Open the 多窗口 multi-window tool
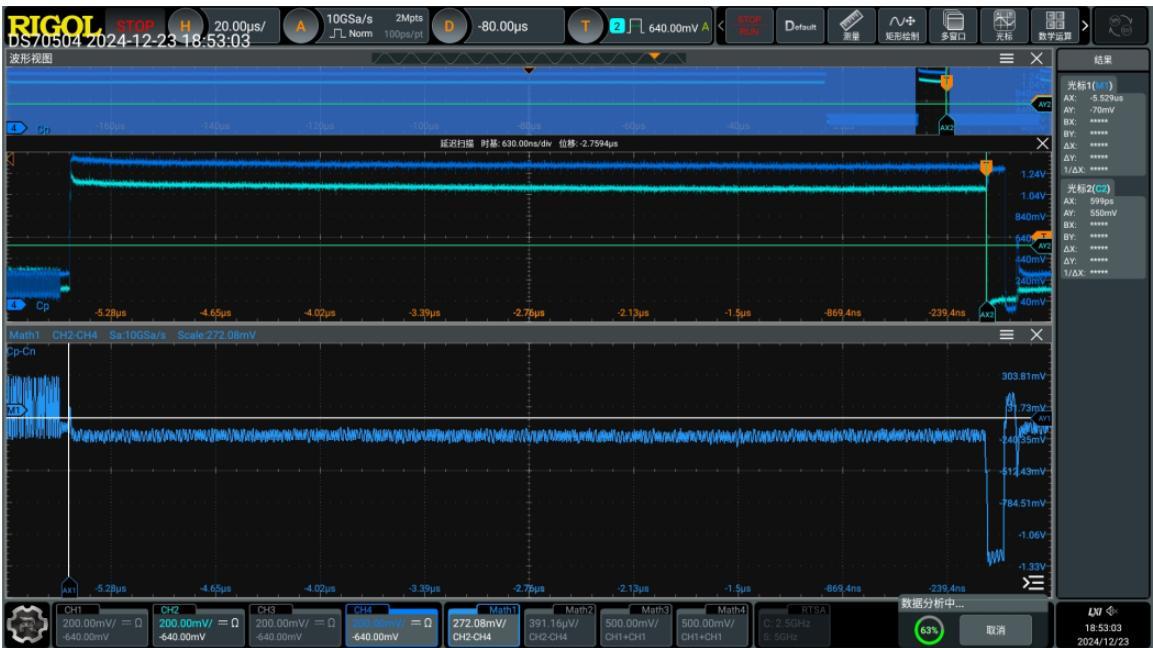Image resolution: width=1153 pixels, height=648 pixels. [953, 26]
